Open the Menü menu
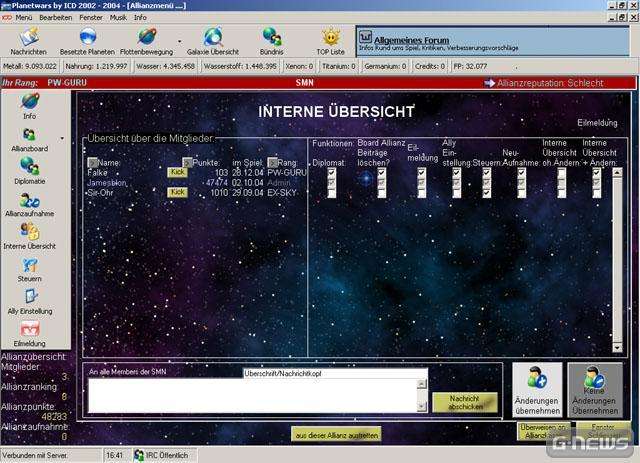 pyautogui.click(x=24, y=18)
